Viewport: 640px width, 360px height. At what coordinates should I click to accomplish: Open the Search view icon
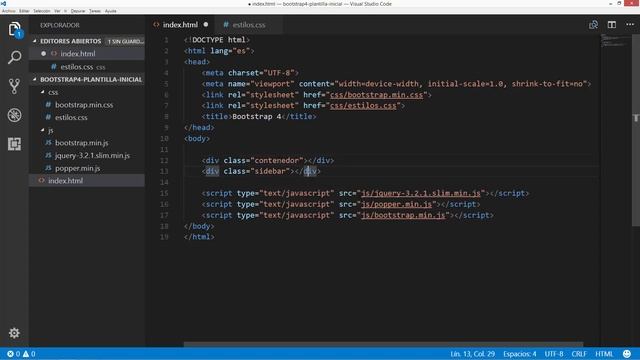coord(14,58)
